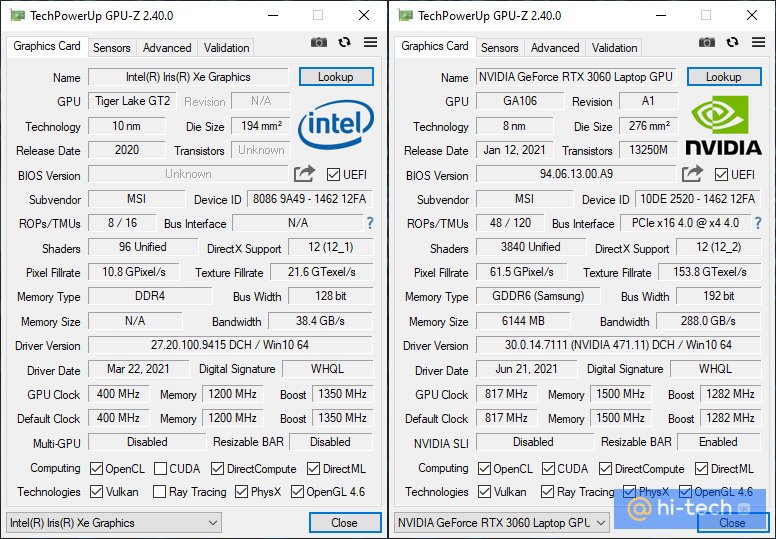Click Lookup button in Intel window

[336, 77]
